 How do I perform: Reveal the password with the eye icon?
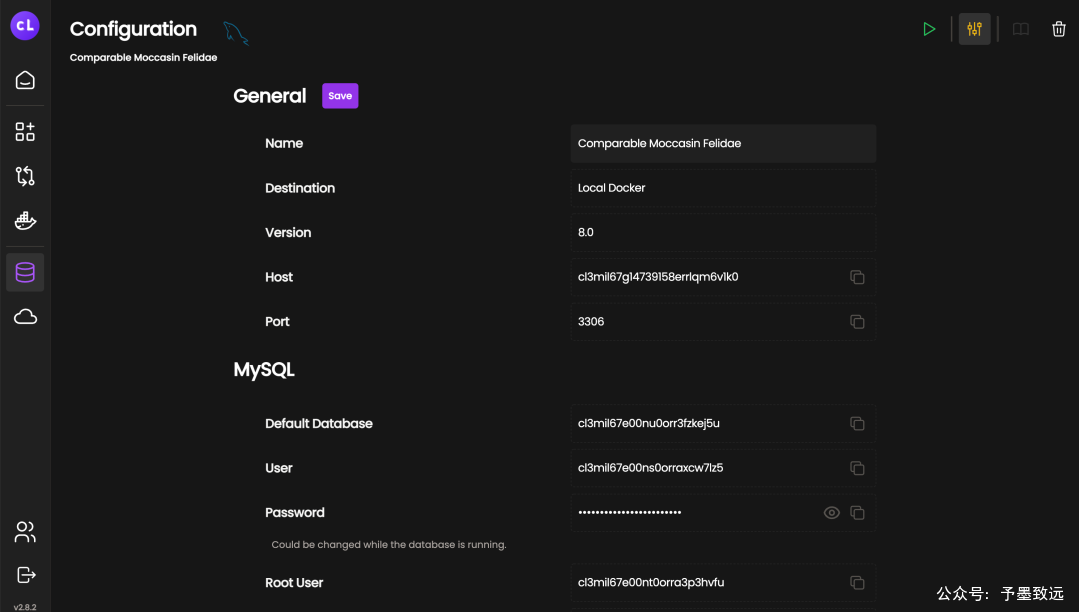(x=832, y=513)
